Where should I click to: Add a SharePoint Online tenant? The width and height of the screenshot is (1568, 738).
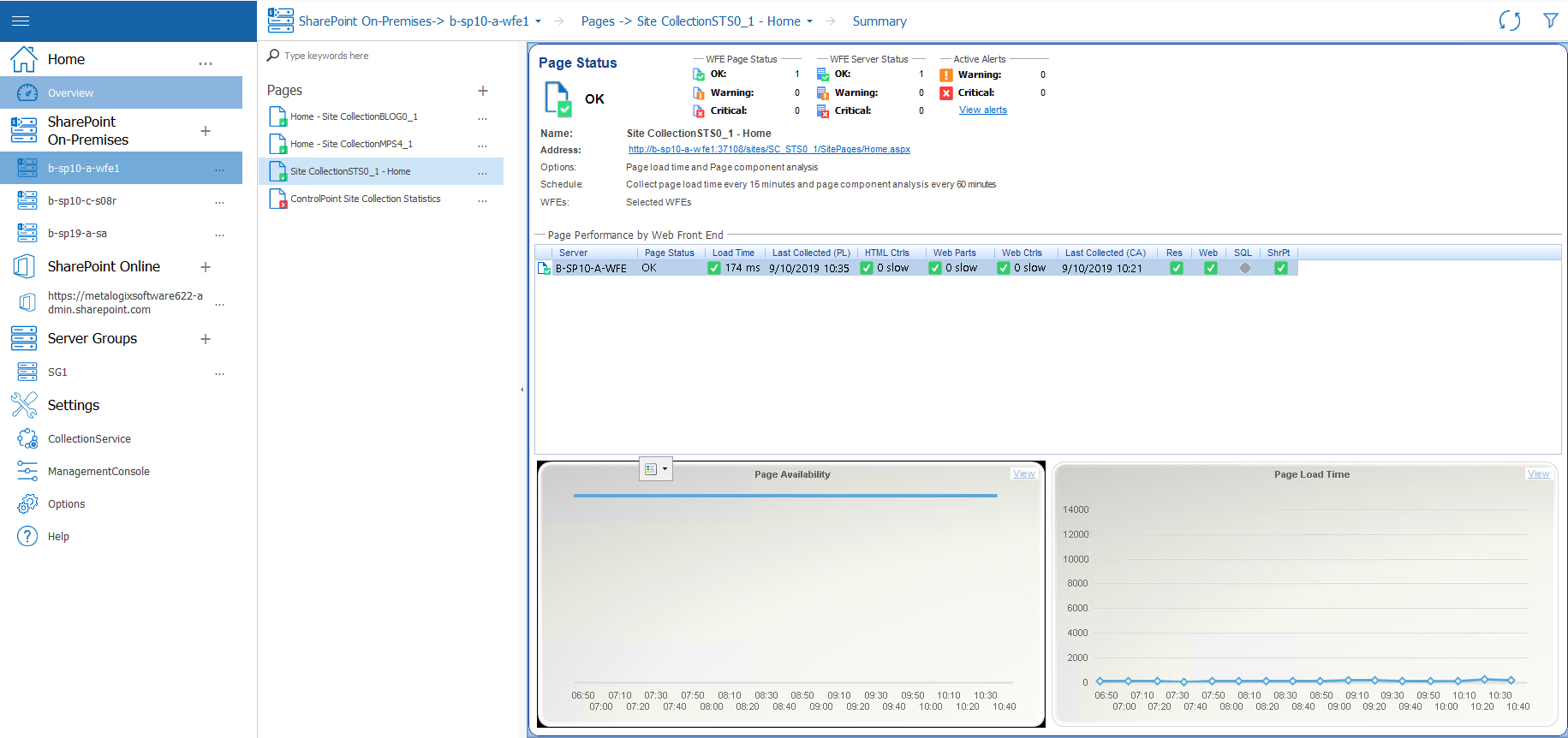tap(206, 267)
